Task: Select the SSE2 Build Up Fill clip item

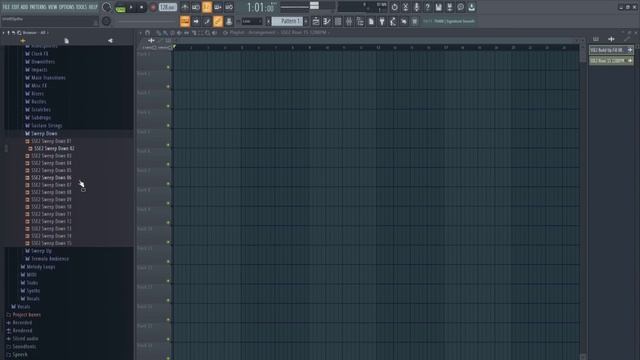Action: point(611,50)
